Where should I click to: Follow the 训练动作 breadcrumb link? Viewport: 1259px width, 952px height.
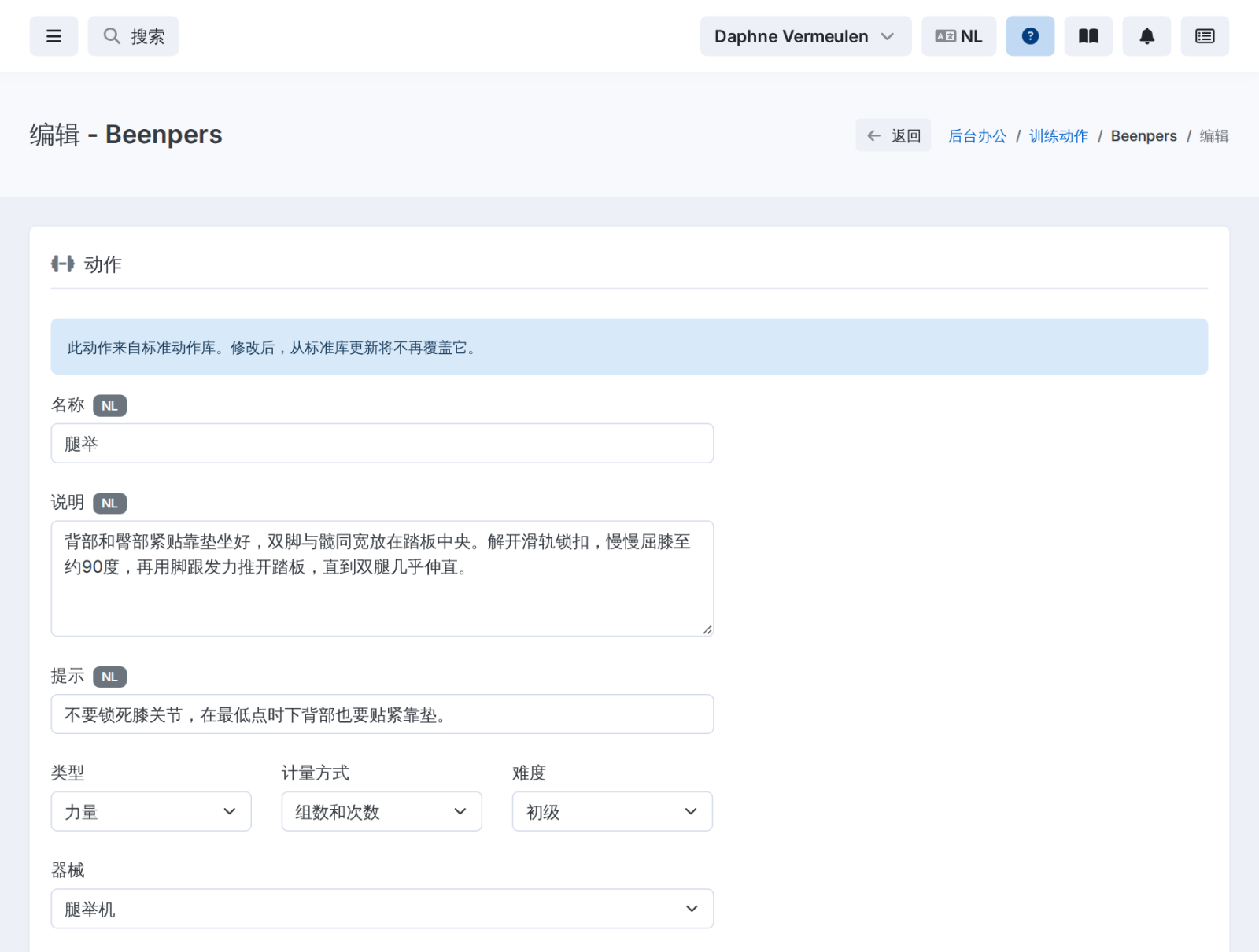[1058, 136]
